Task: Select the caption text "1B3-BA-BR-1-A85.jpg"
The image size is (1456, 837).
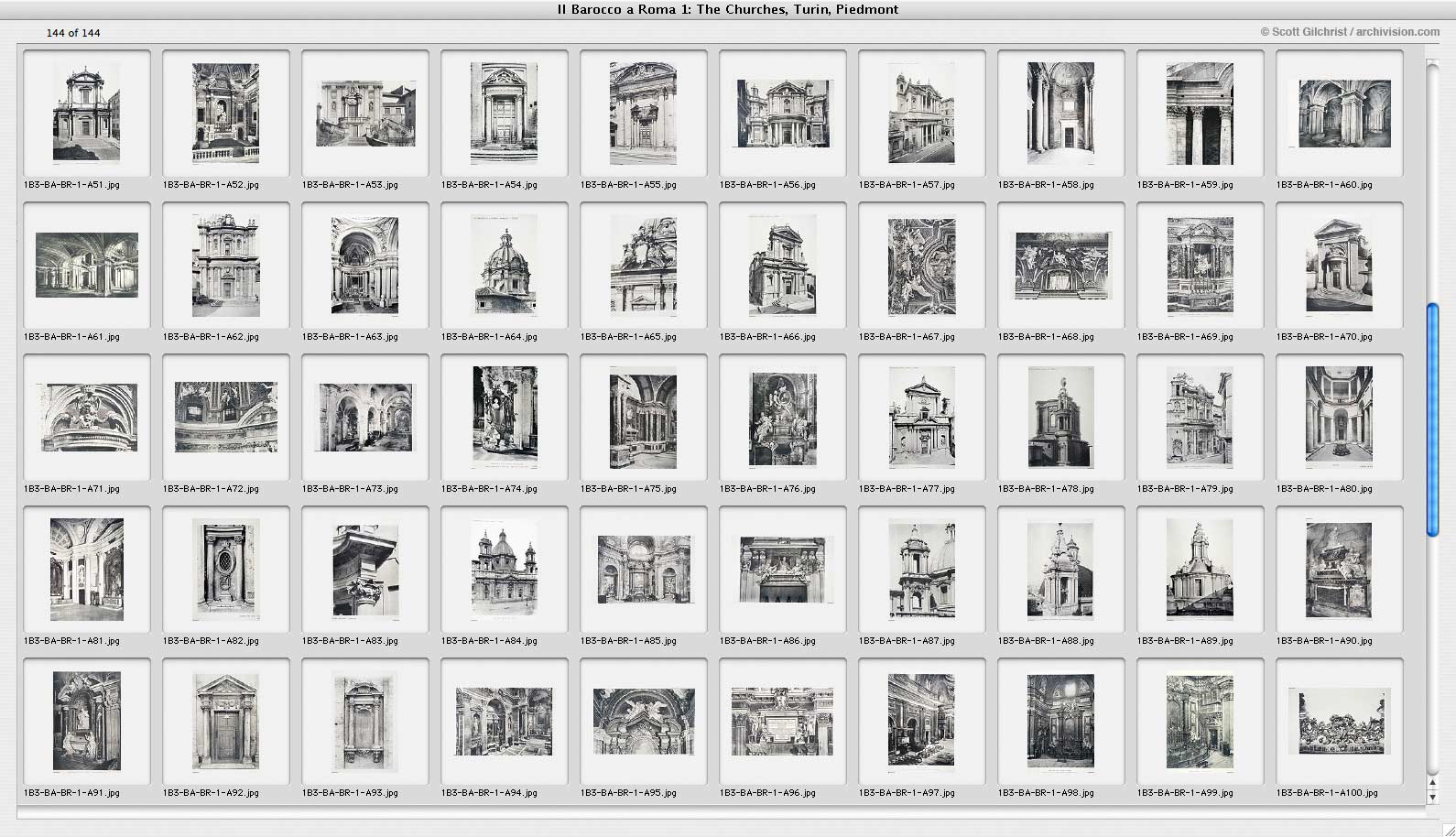Action: (x=628, y=641)
